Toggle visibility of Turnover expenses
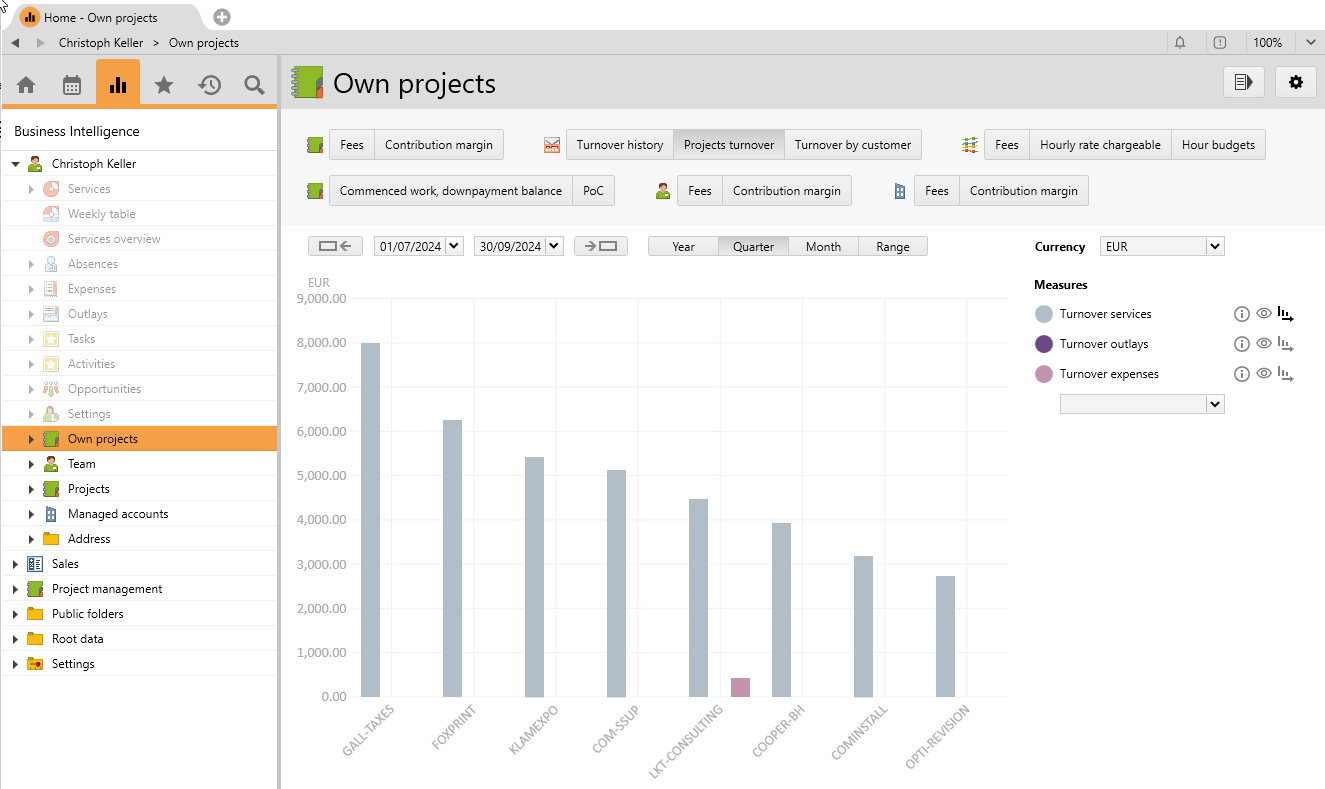This screenshot has height=789, width=1325. click(1264, 374)
